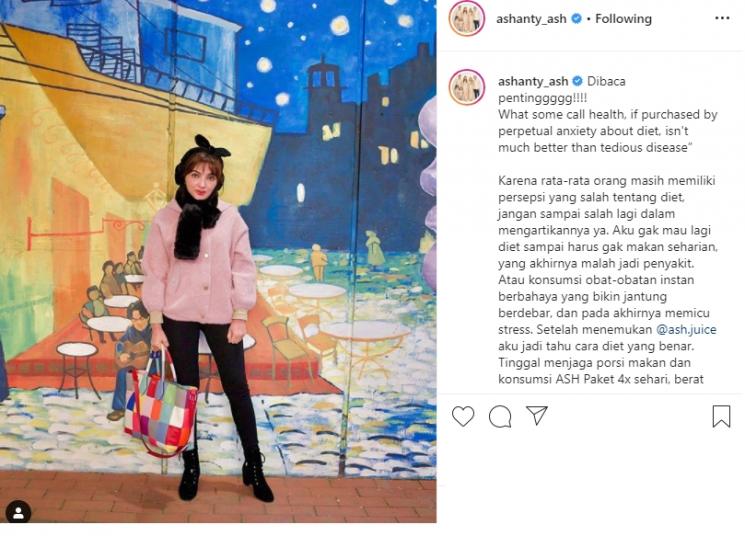The height and width of the screenshot is (536, 745).
Task: Show tagged people icon on photo
Action: [19, 513]
